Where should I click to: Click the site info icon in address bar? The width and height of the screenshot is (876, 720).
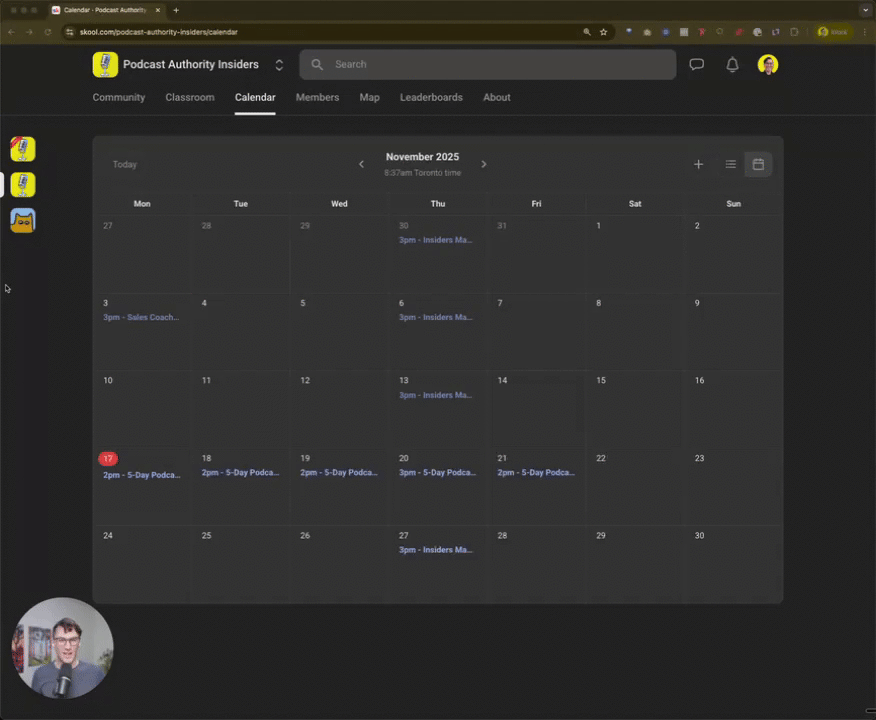tap(69, 32)
